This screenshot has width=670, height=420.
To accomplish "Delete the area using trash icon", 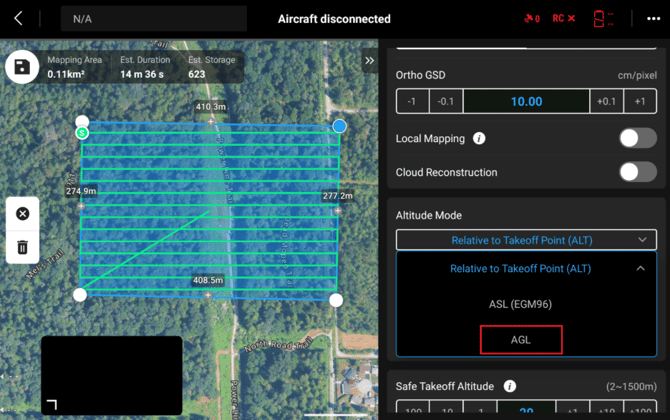I will click(x=23, y=246).
